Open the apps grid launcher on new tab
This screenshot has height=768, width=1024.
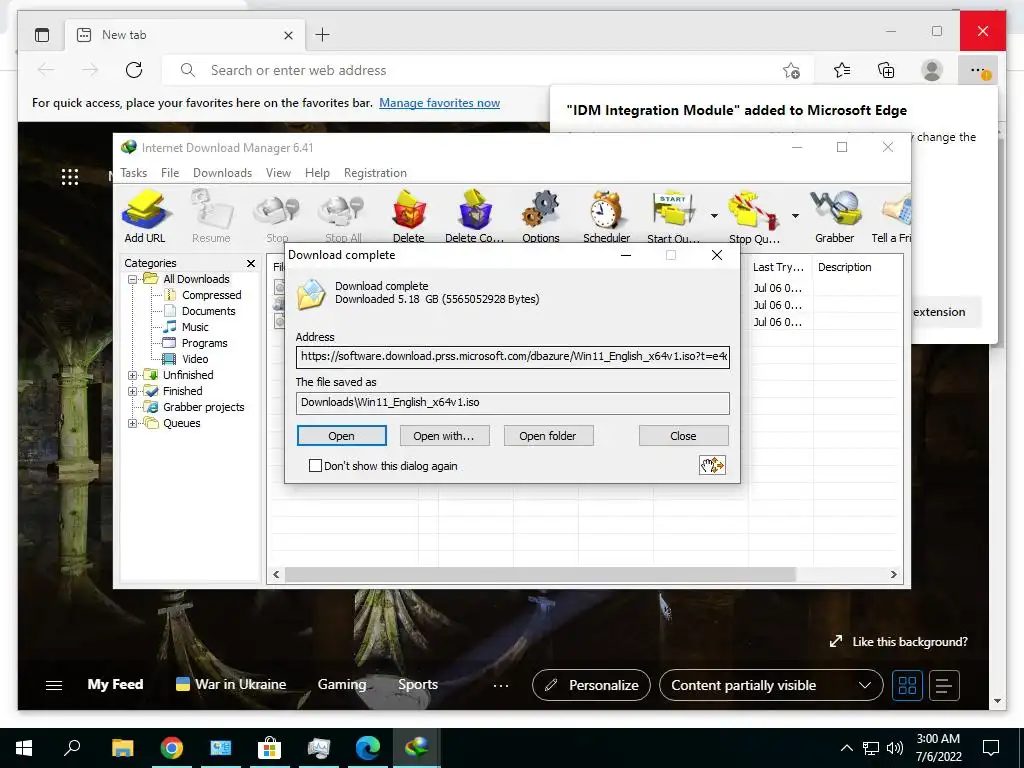pos(70,176)
